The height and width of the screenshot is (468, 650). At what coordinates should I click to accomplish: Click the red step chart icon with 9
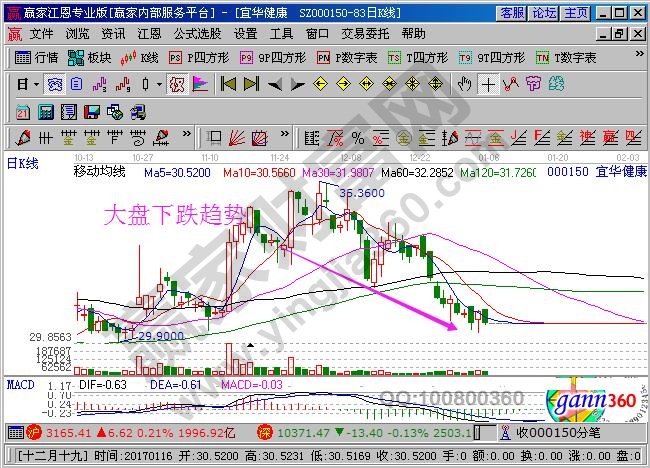tap(123, 85)
